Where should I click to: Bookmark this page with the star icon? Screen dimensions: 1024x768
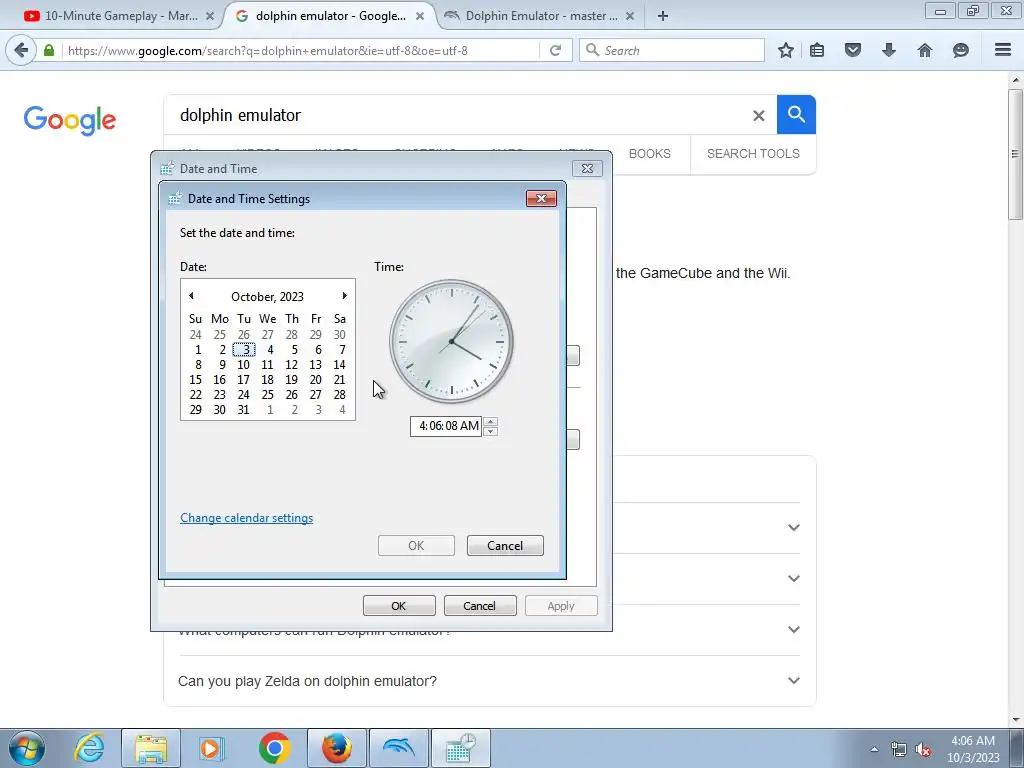pos(786,50)
